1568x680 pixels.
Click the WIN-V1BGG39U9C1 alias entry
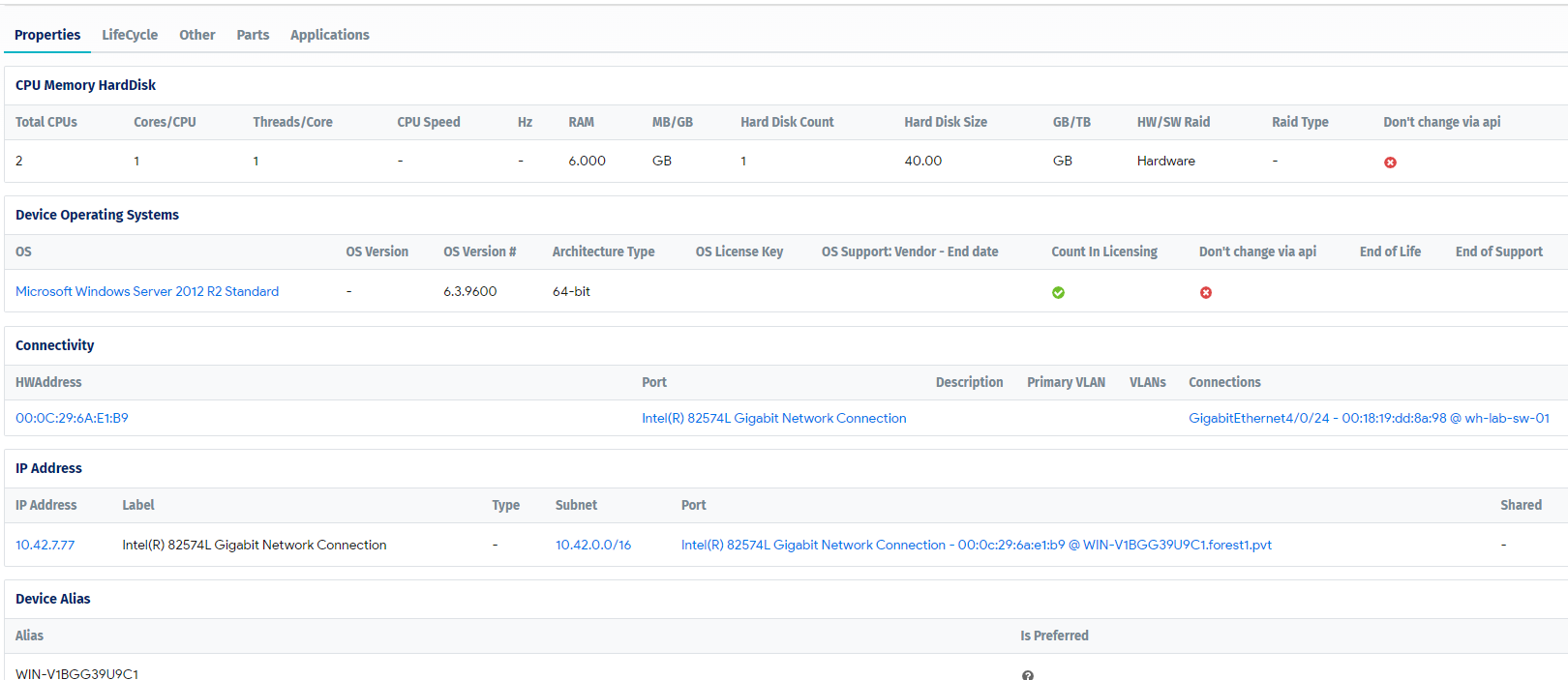77,673
